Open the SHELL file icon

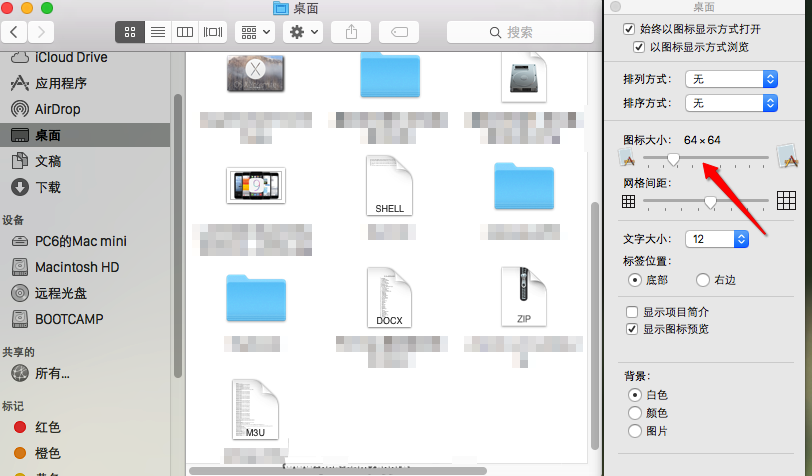click(389, 184)
